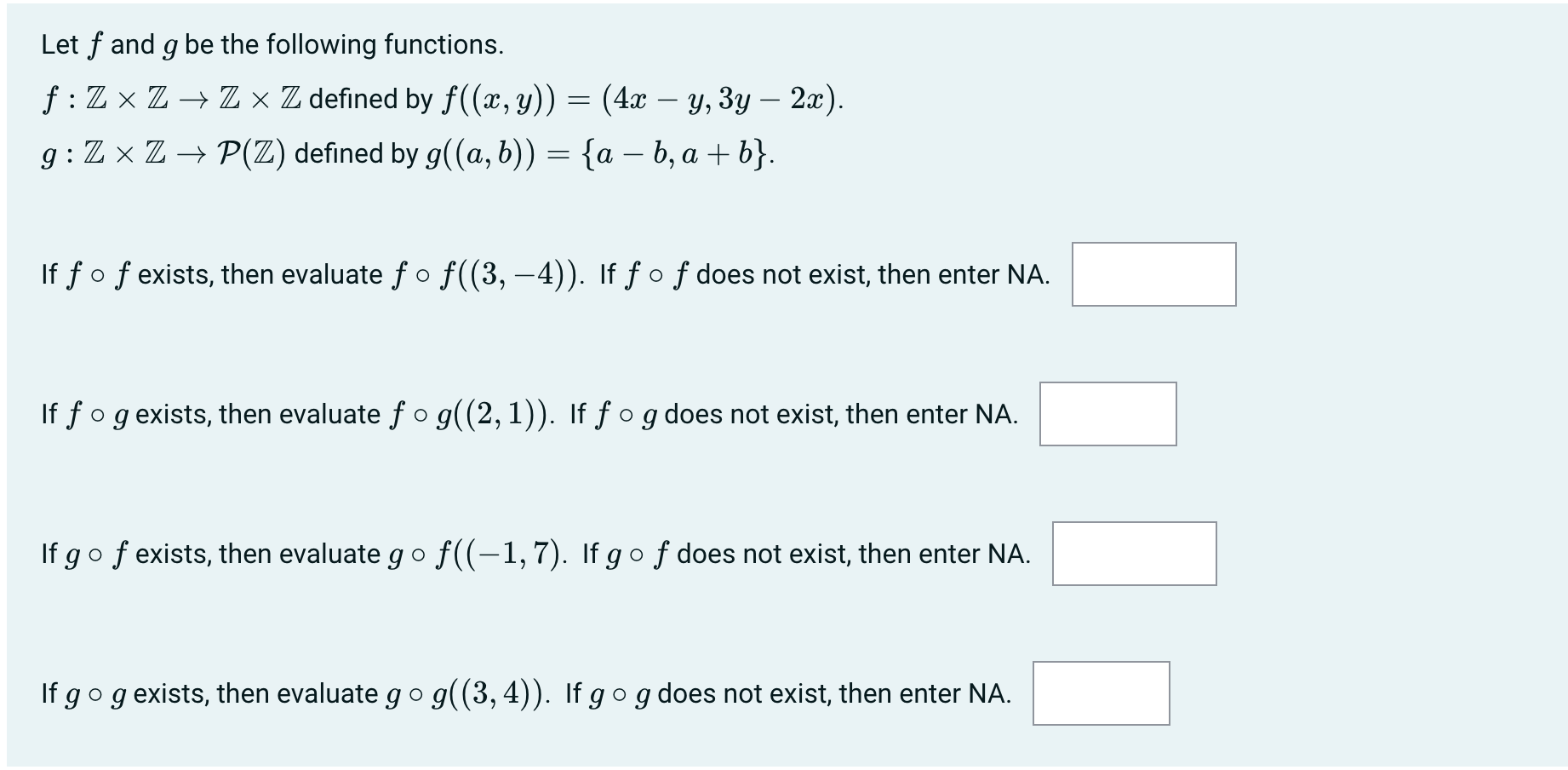Click the blue border strip at the top
The image size is (1568, 770).
(x=784, y=5)
